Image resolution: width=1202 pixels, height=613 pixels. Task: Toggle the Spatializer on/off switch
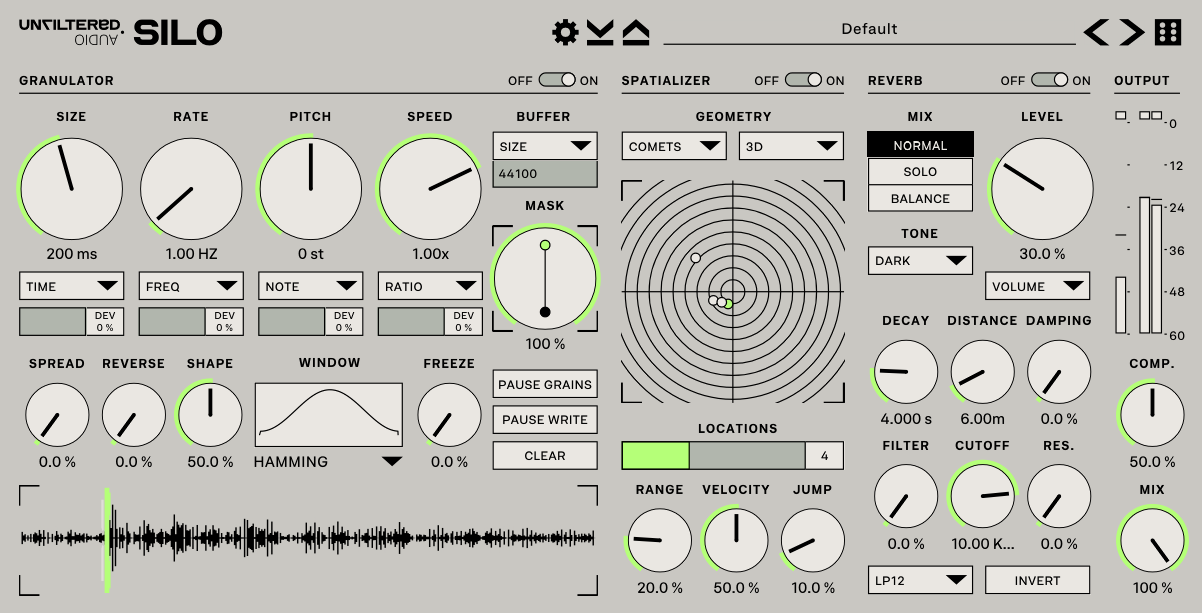click(803, 80)
